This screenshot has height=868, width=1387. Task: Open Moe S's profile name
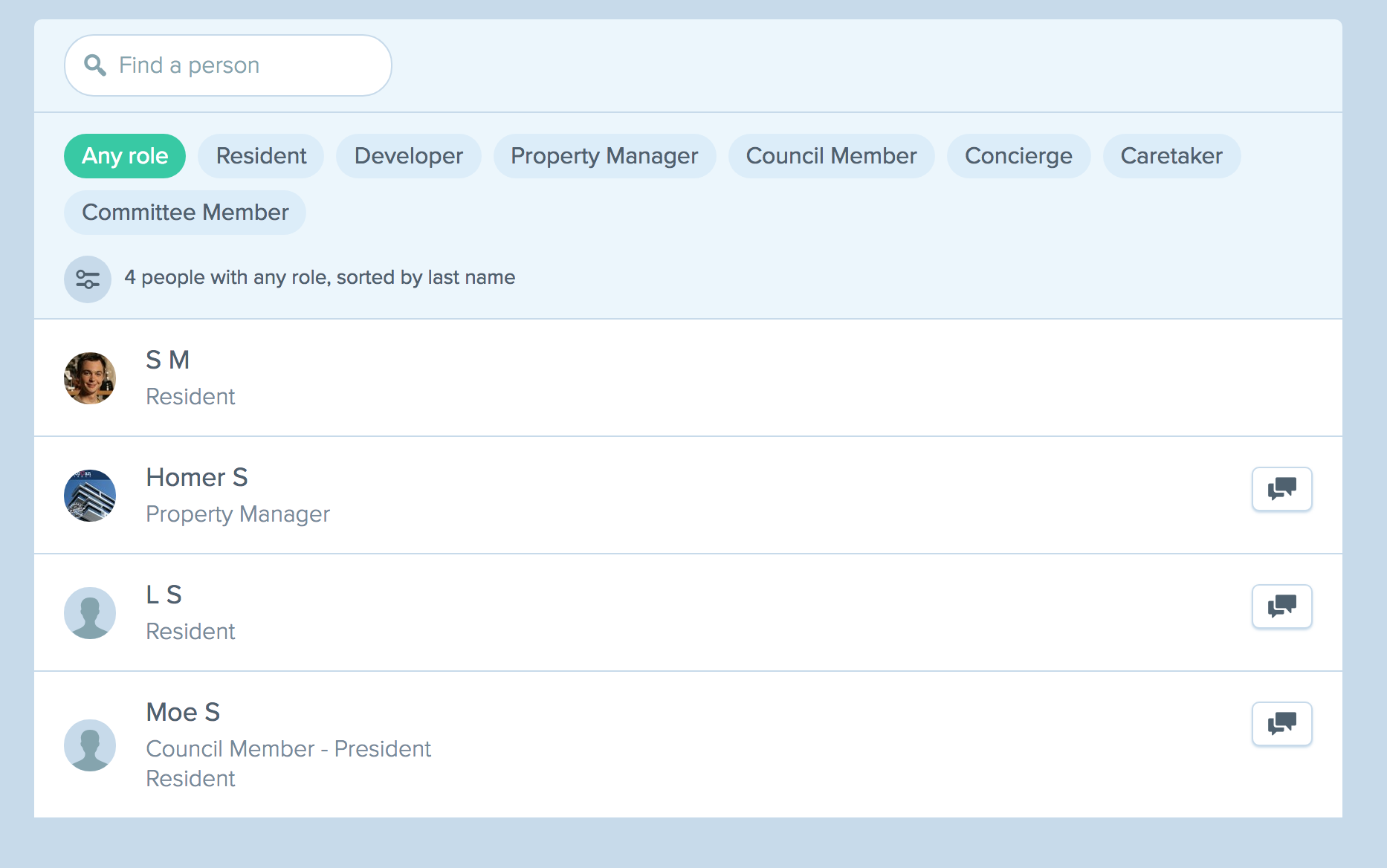pyautogui.click(x=183, y=712)
